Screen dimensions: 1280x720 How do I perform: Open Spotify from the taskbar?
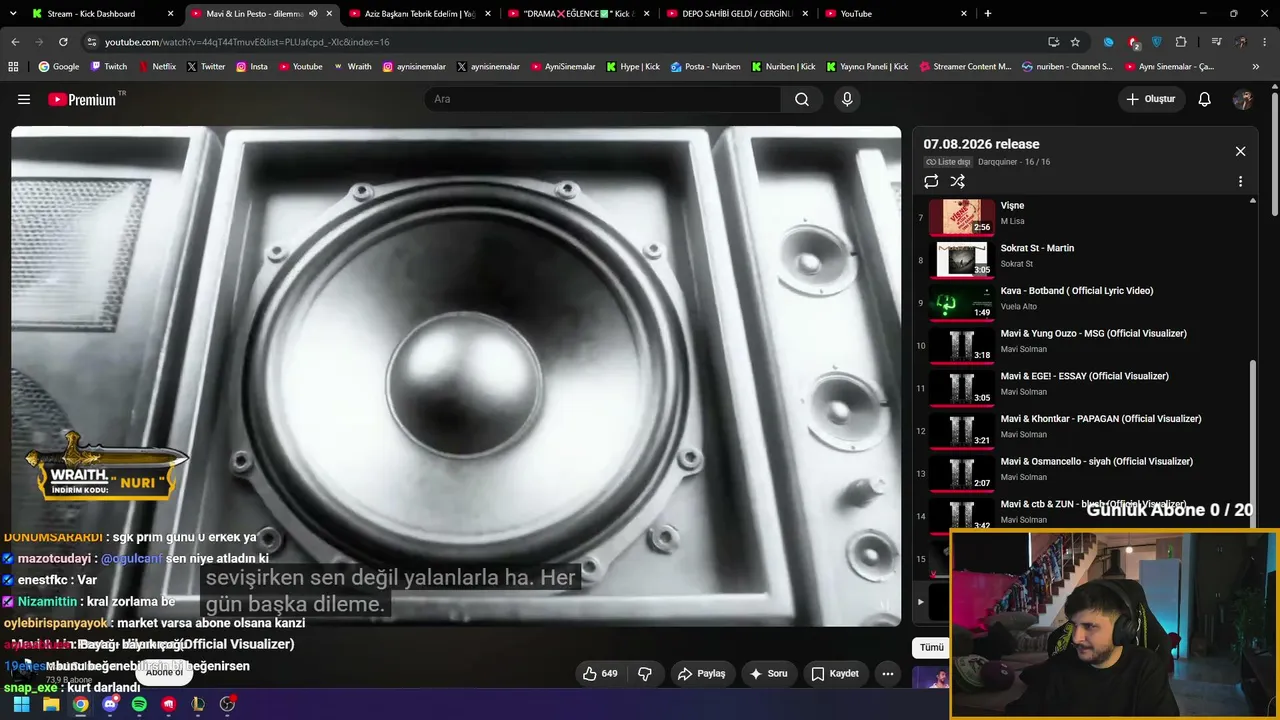click(139, 704)
